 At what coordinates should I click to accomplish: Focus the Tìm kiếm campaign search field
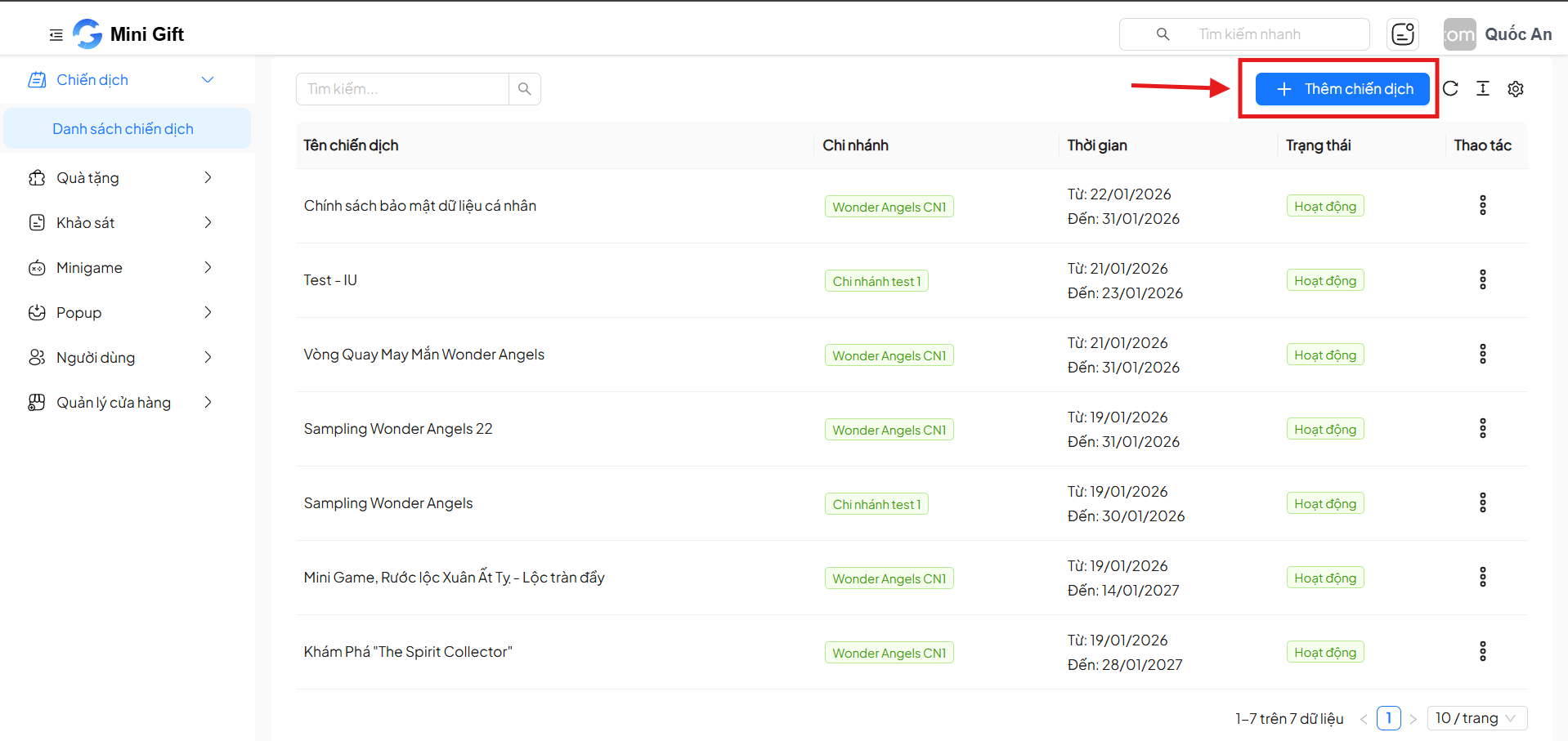point(402,89)
